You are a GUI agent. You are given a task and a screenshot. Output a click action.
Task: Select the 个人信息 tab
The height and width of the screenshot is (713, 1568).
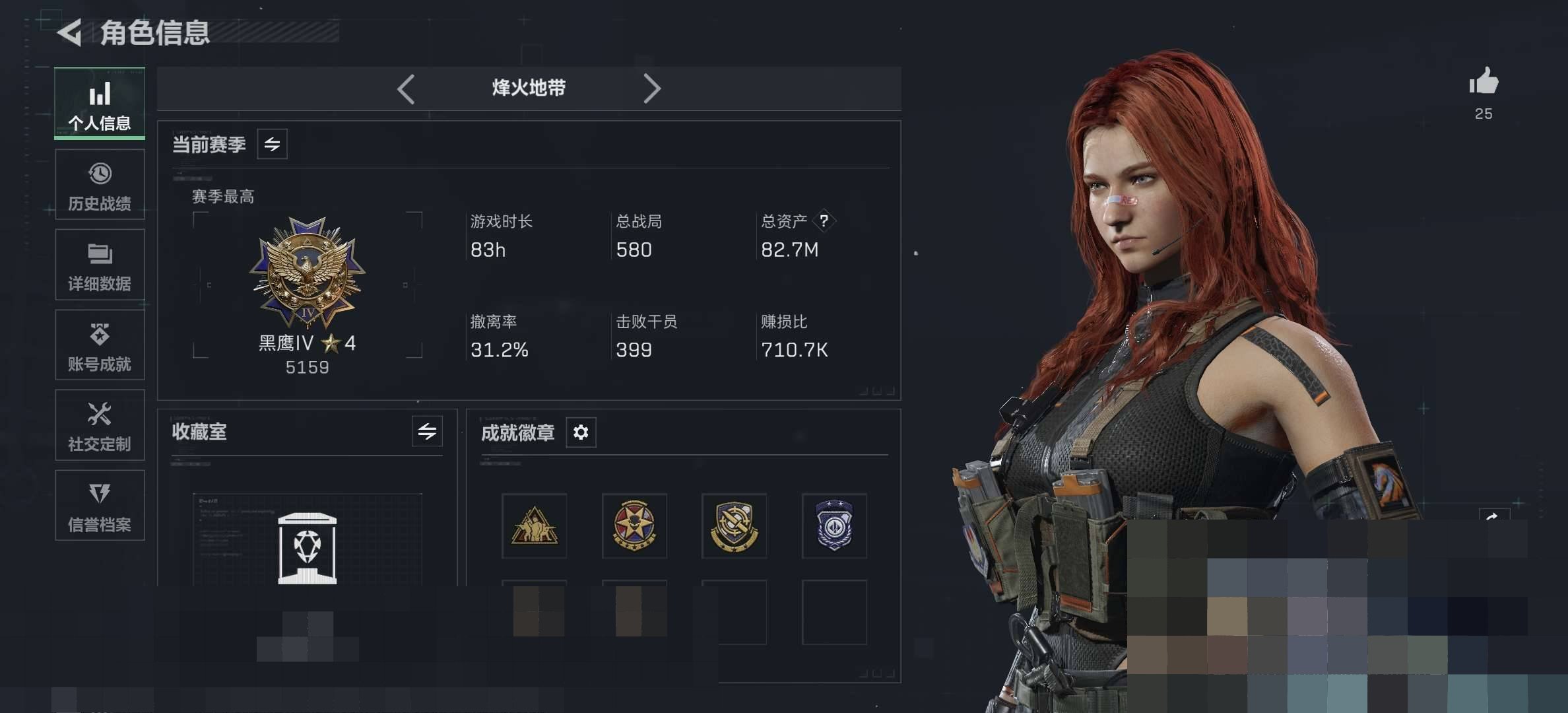pyautogui.click(x=100, y=104)
